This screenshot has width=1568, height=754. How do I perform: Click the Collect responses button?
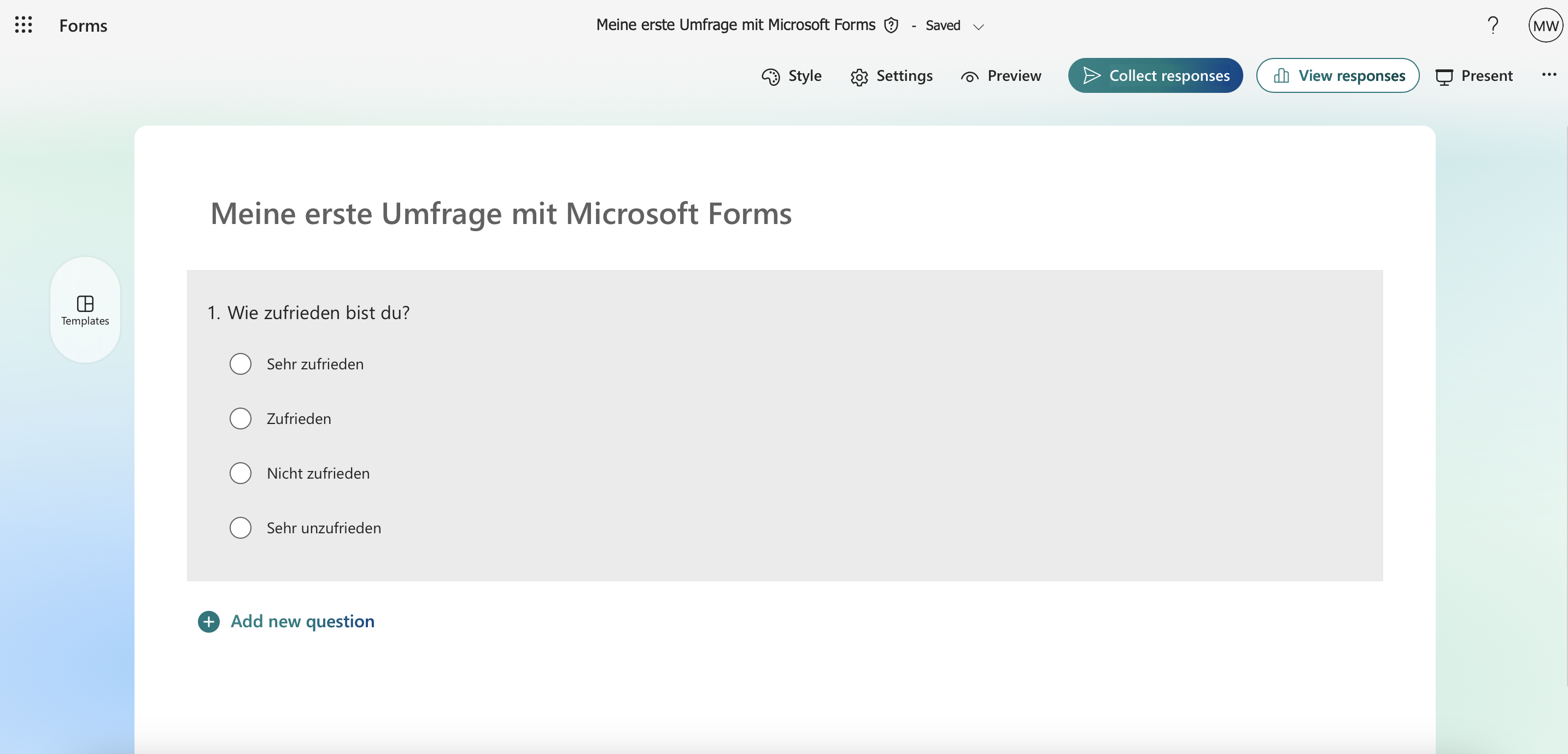point(1155,75)
